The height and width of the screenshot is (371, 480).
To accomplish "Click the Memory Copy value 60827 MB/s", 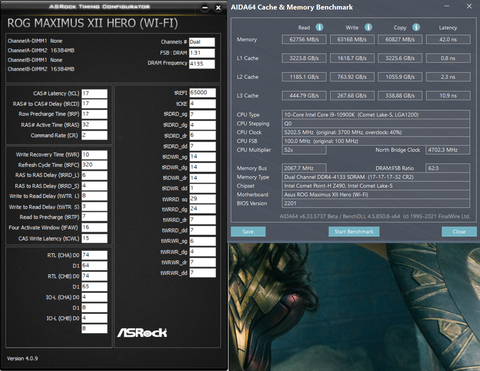I will tap(400, 39).
